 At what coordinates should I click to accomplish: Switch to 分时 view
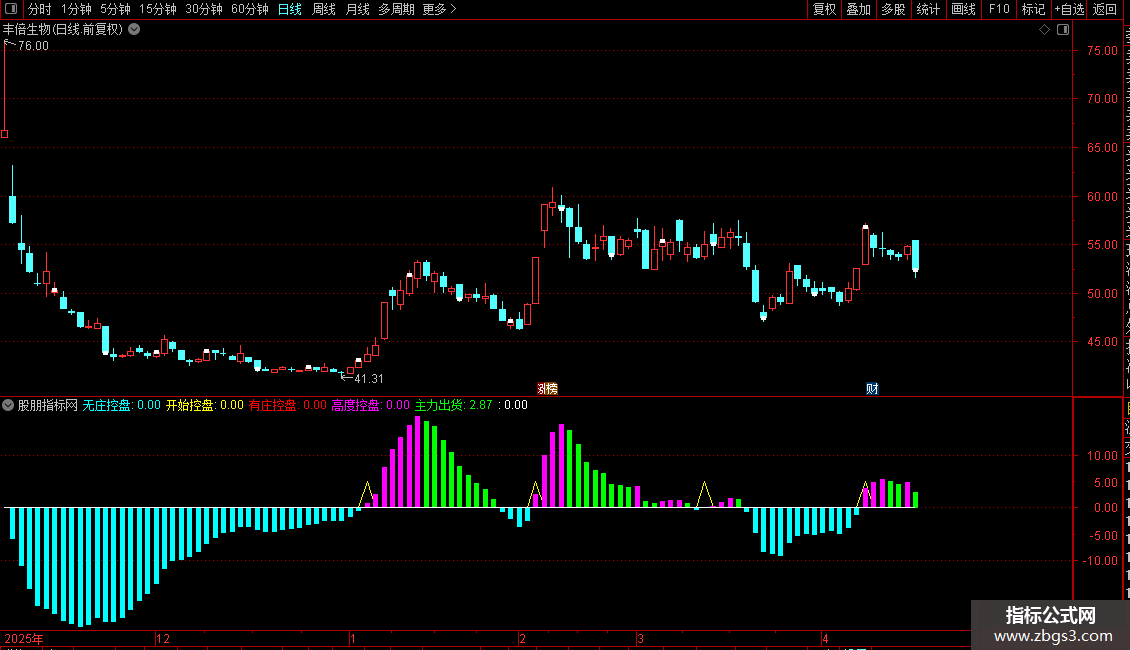click(40, 9)
